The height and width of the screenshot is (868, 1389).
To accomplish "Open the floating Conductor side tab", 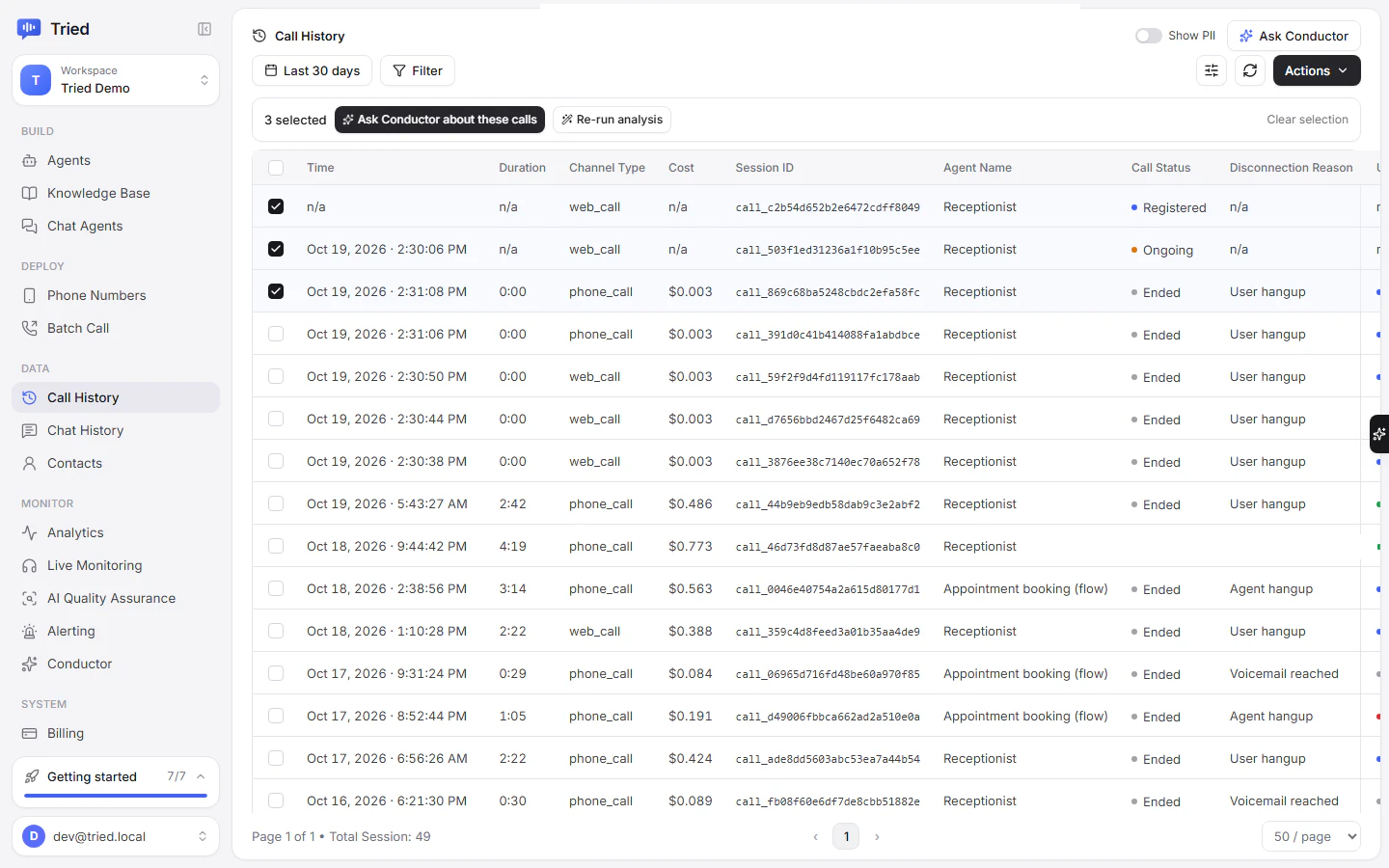I will (x=1379, y=434).
